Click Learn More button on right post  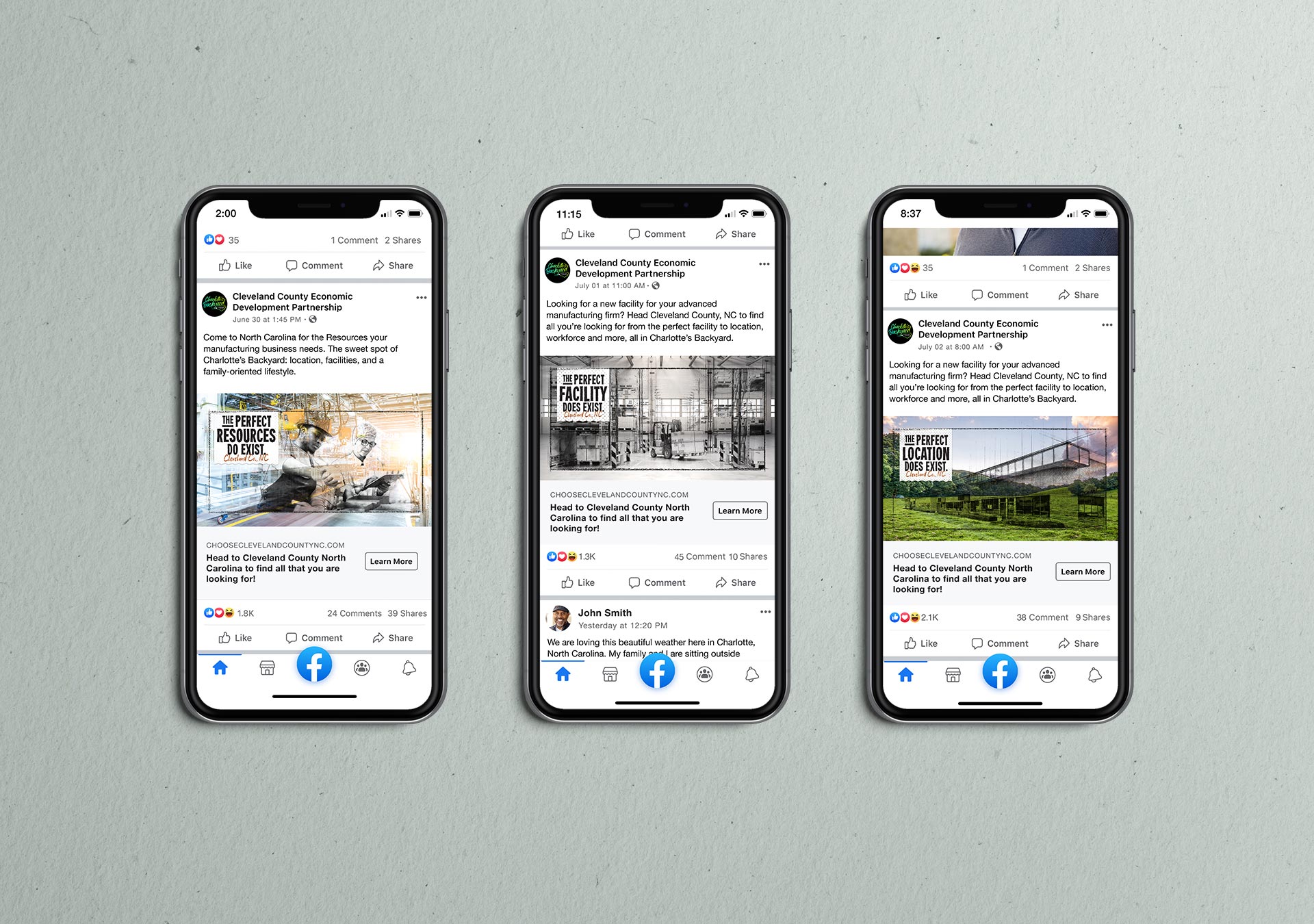[1083, 572]
